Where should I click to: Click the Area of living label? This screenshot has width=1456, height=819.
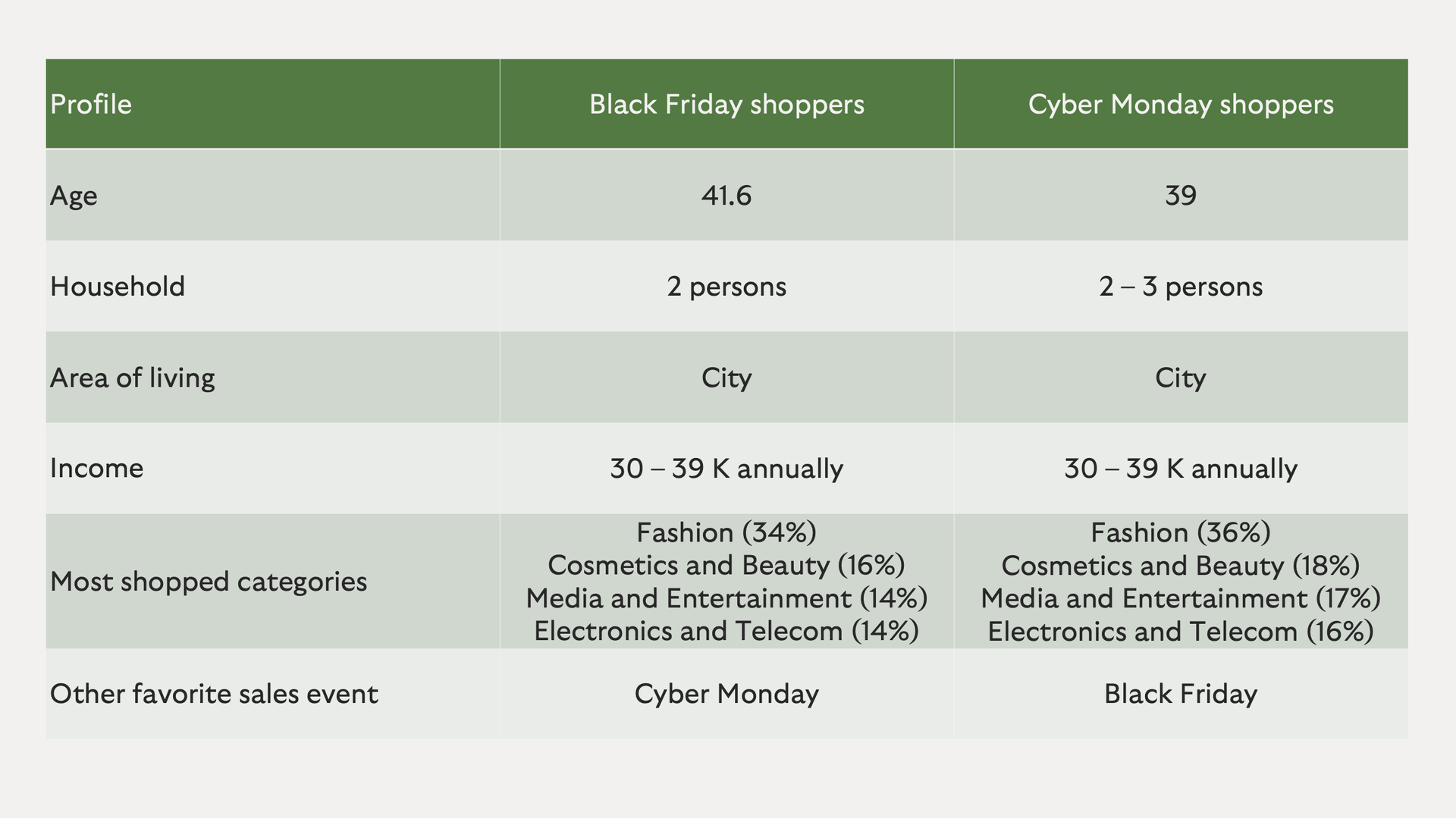133,378
